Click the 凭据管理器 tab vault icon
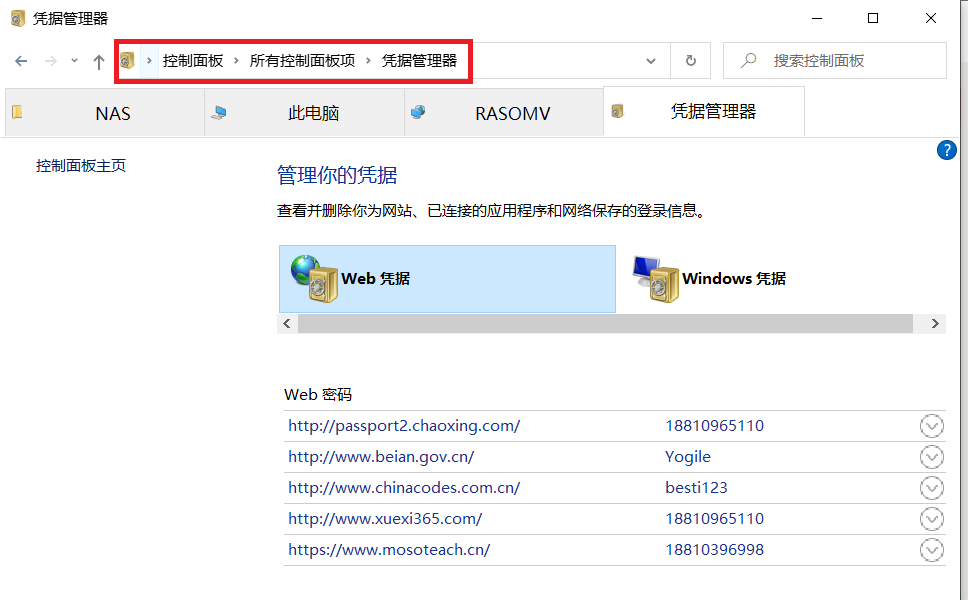Image resolution: width=968 pixels, height=600 pixels. 617,111
